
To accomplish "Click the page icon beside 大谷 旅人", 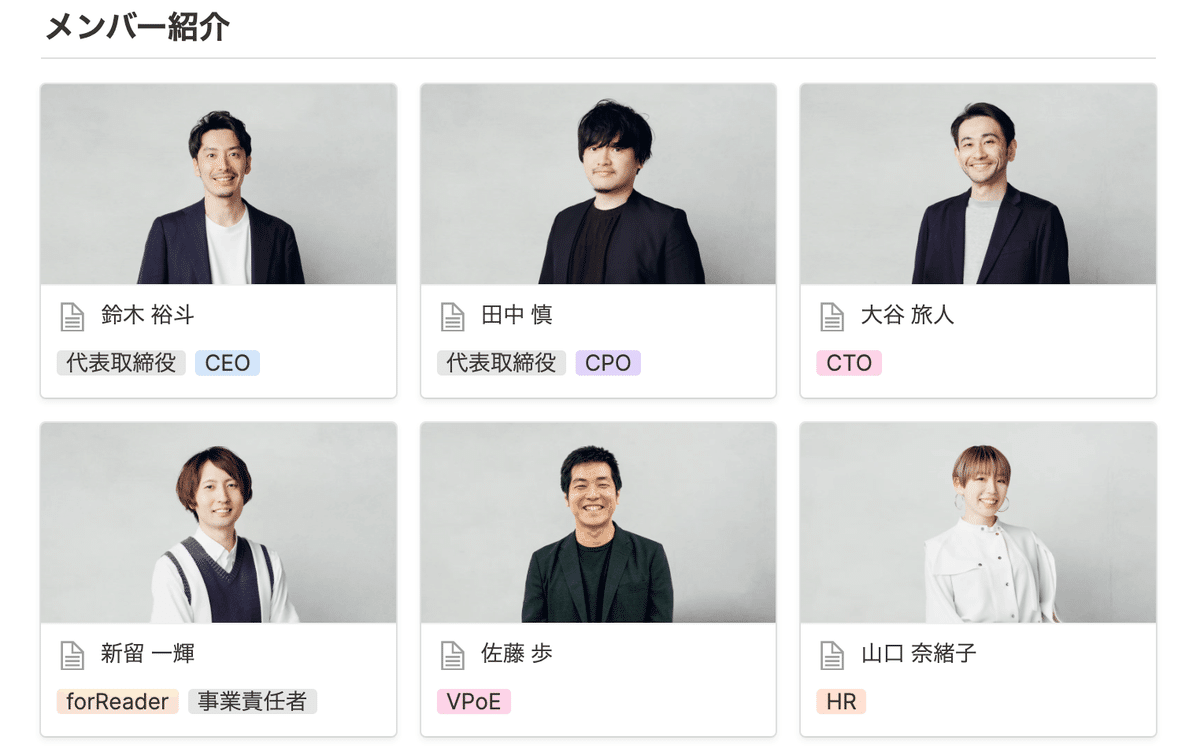I will [x=832, y=317].
